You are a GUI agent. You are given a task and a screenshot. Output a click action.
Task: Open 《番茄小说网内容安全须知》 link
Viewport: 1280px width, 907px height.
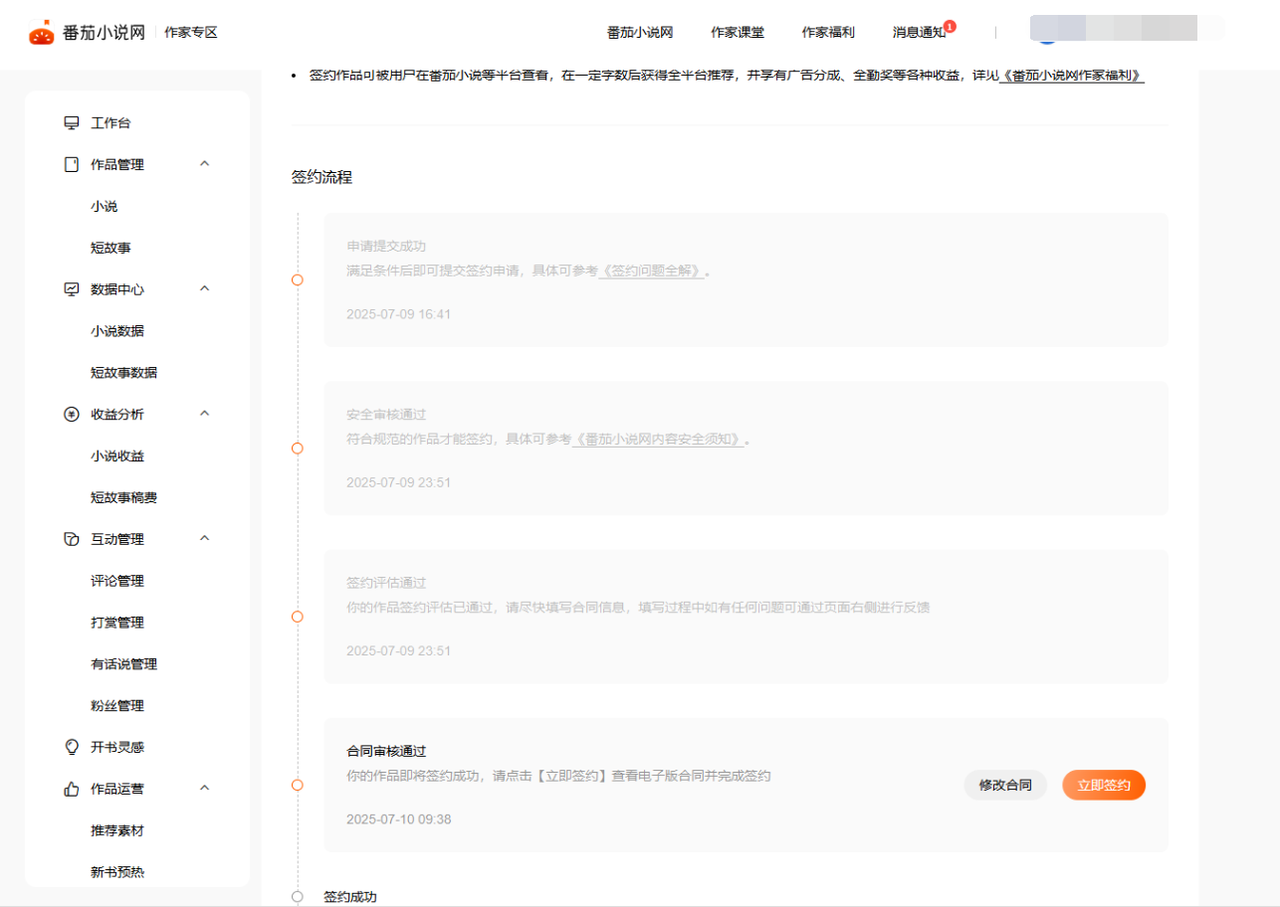coord(658,439)
